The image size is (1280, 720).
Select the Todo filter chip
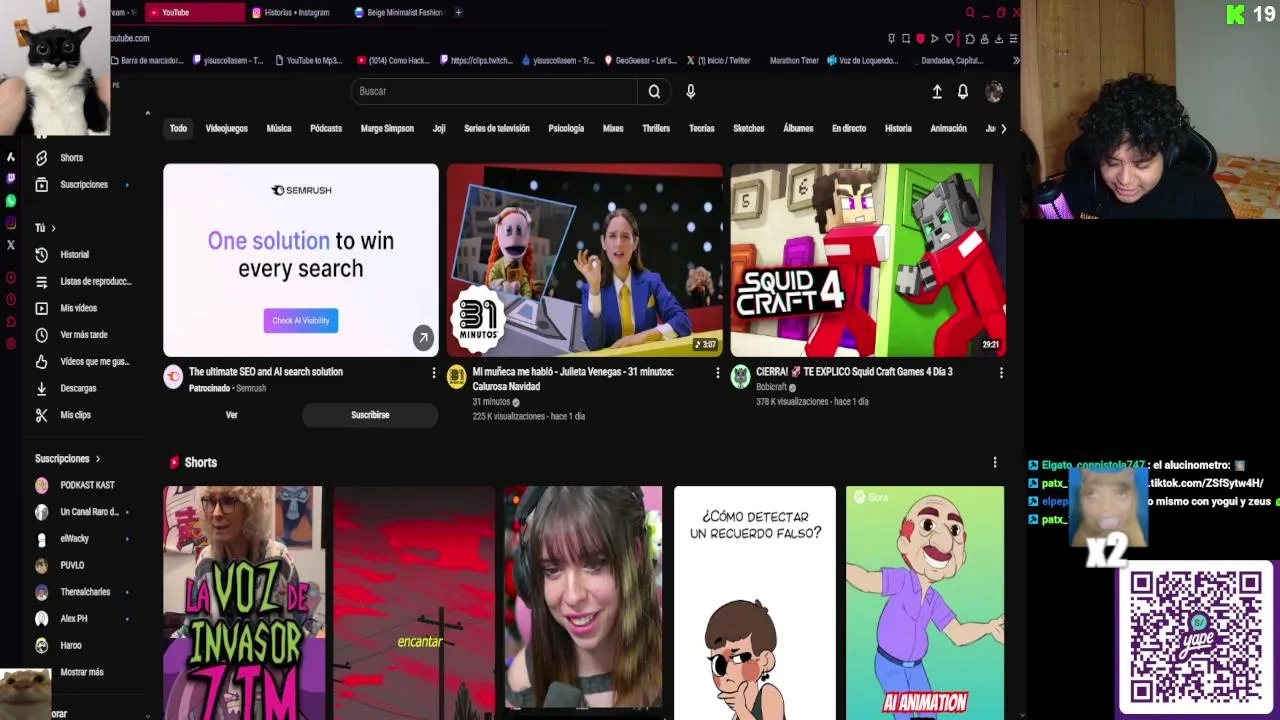tap(178, 129)
